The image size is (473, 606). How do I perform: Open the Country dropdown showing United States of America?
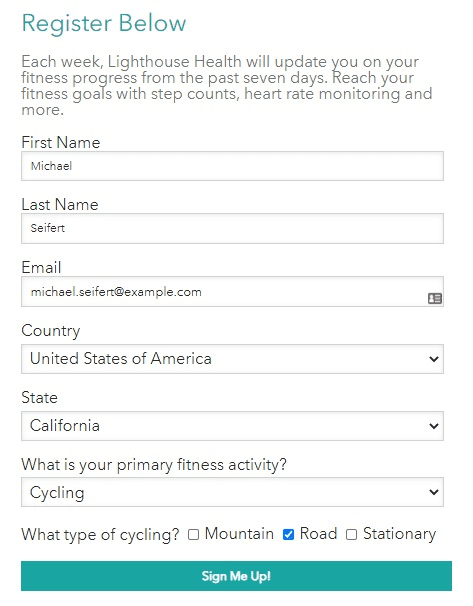[x=232, y=359]
